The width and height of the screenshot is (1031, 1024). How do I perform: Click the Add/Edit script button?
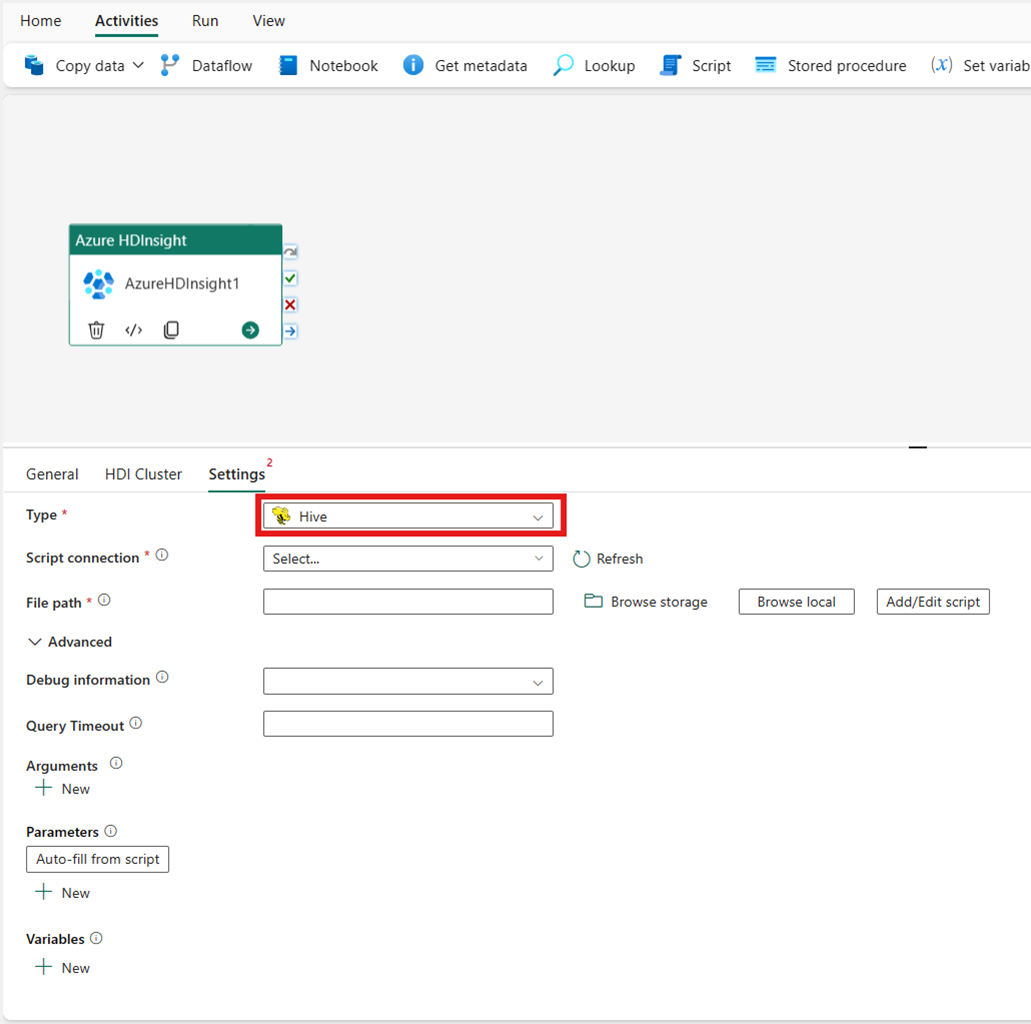[933, 602]
